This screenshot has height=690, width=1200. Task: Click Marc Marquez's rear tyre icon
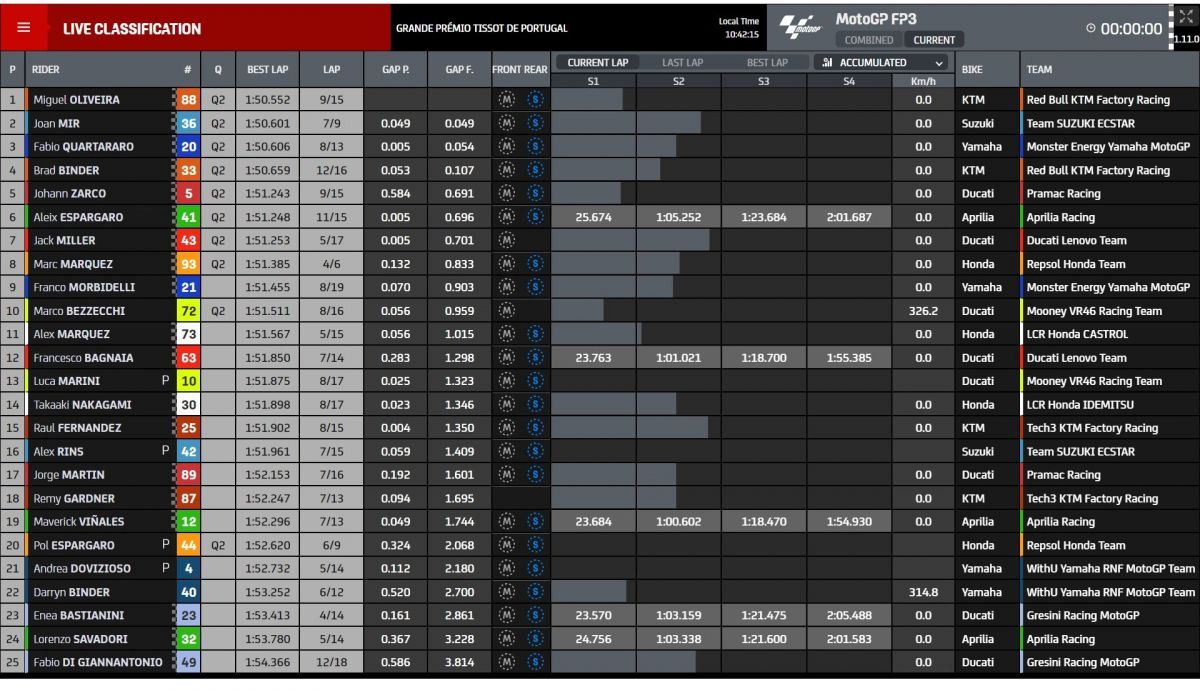click(x=533, y=264)
